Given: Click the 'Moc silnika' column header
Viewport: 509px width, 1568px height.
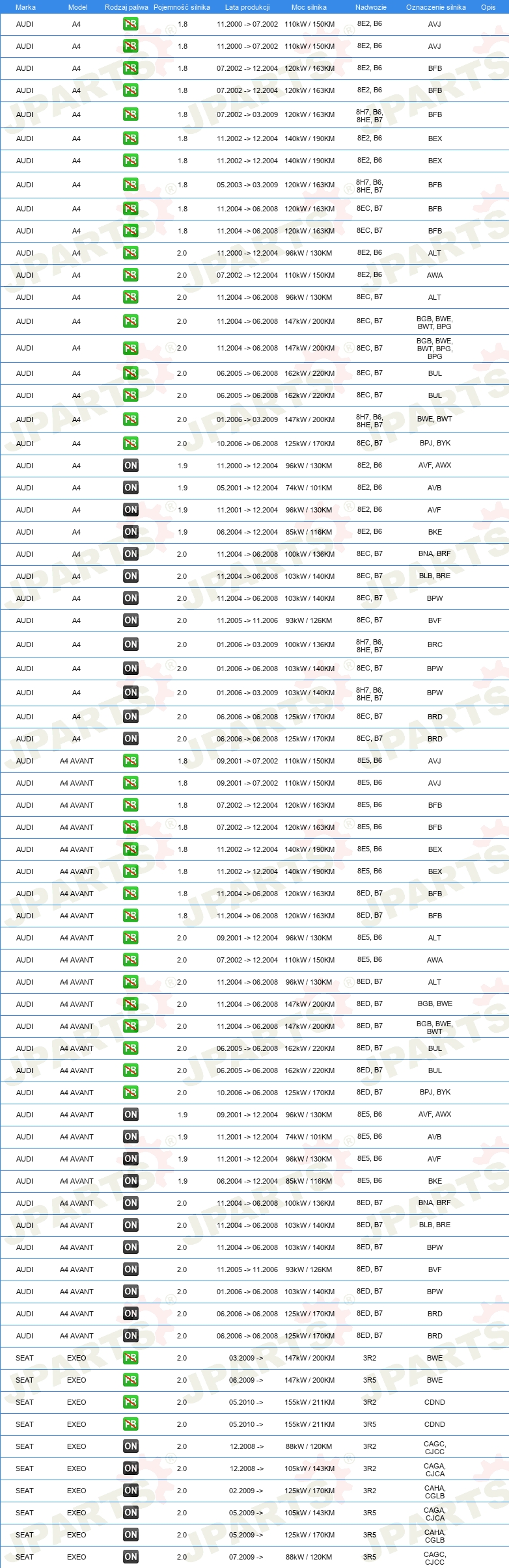Looking at the screenshot, I should pyautogui.click(x=309, y=7).
